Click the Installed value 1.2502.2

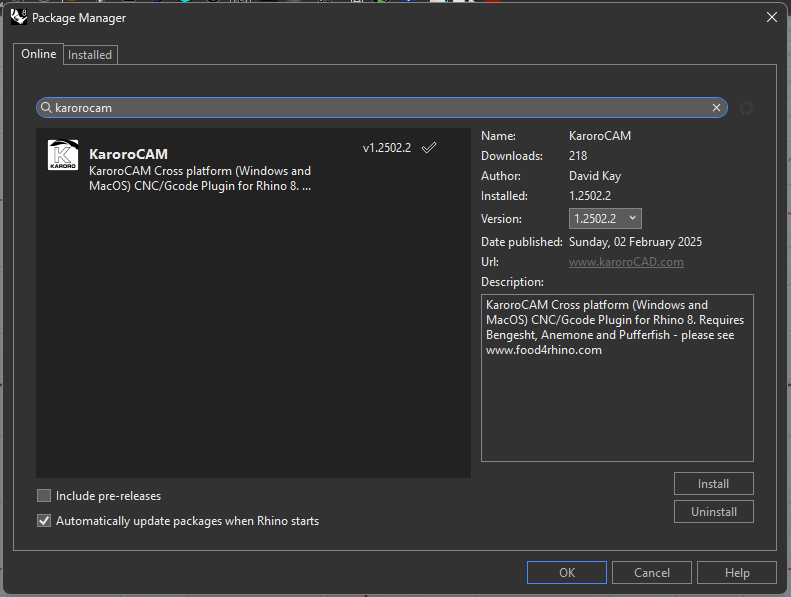(590, 196)
